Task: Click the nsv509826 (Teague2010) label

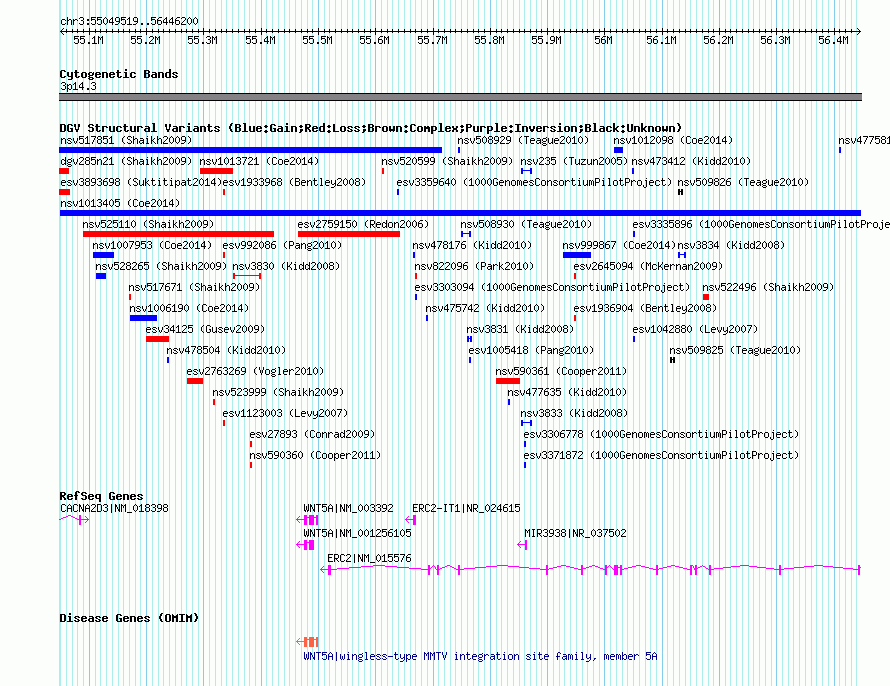Action: 743,182
